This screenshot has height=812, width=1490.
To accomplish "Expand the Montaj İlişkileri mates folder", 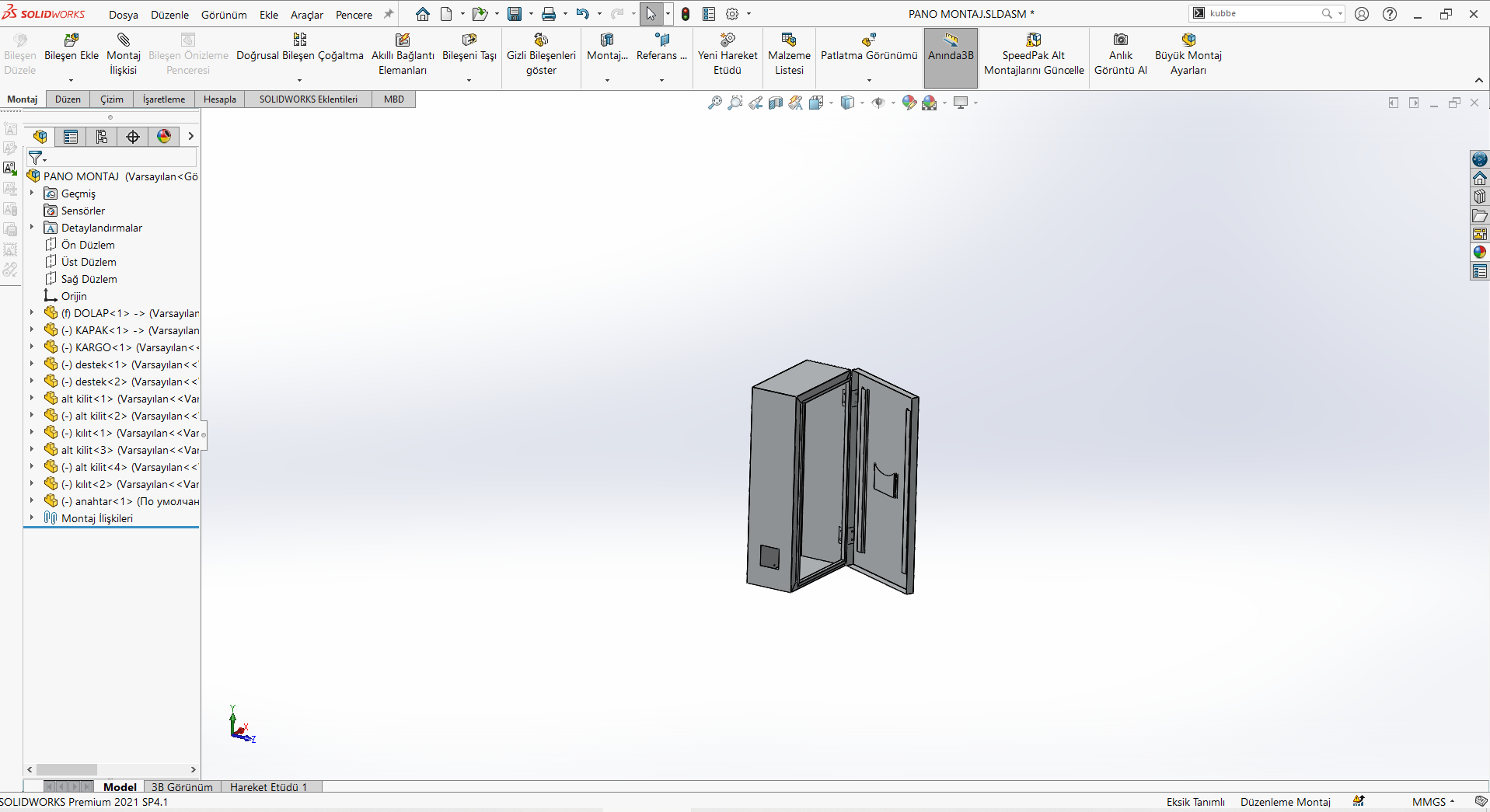I will point(32,518).
